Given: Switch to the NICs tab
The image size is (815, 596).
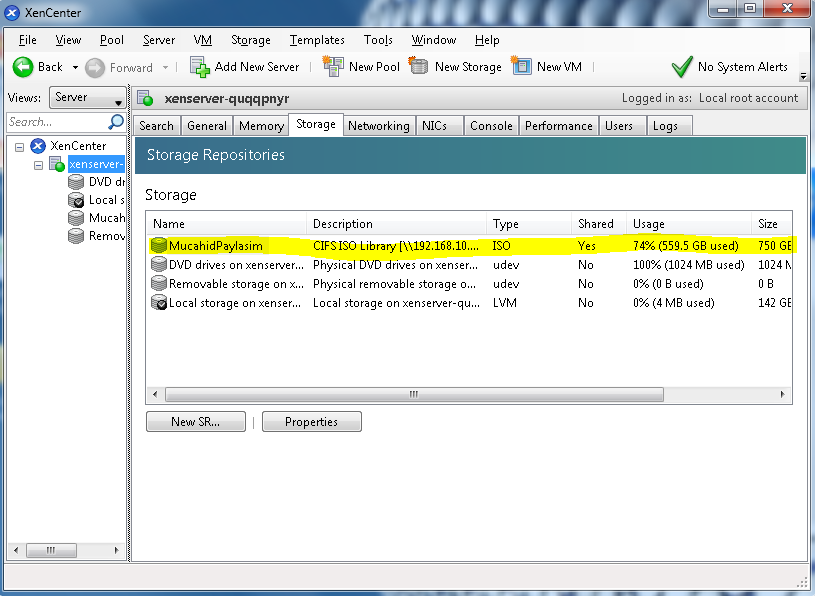Looking at the screenshot, I should click(x=440, y=126).
